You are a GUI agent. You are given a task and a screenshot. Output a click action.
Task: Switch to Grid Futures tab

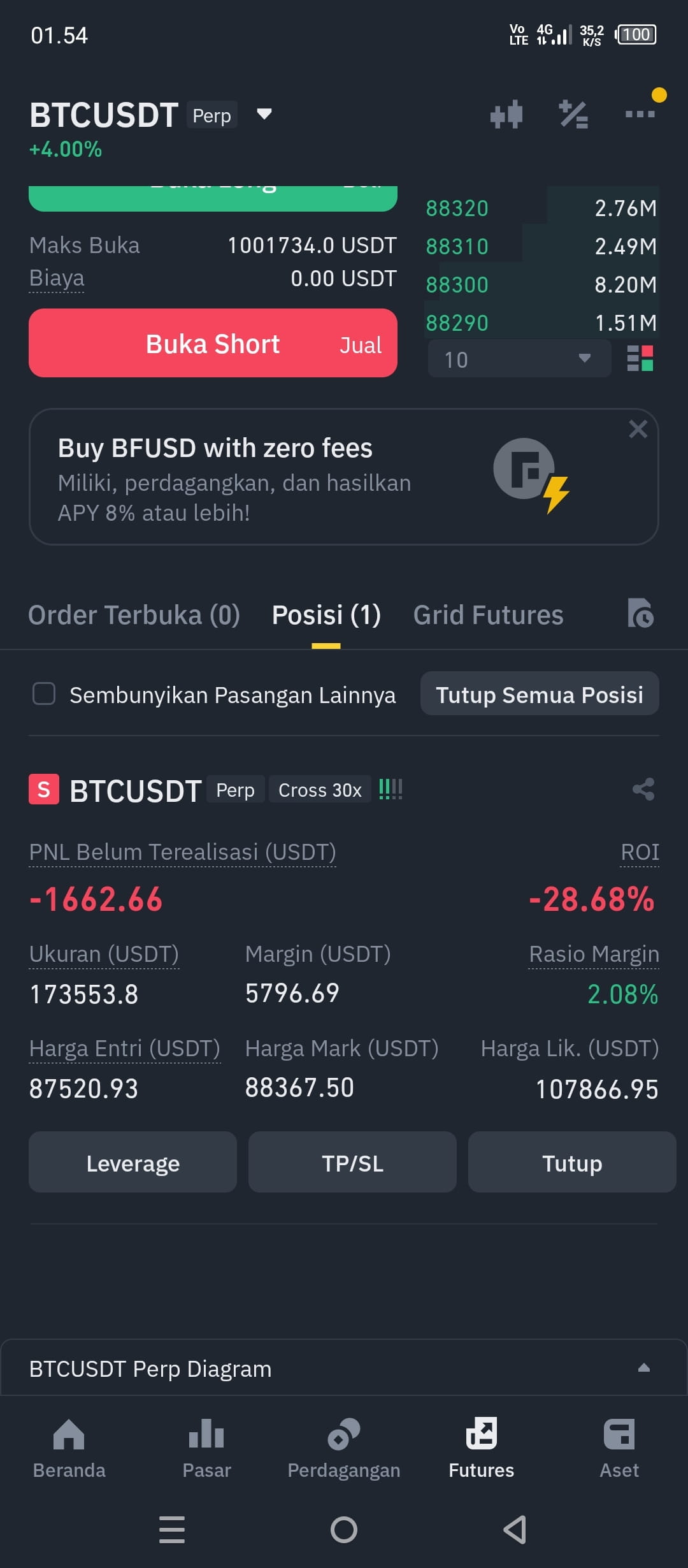[x=488, y=615]
